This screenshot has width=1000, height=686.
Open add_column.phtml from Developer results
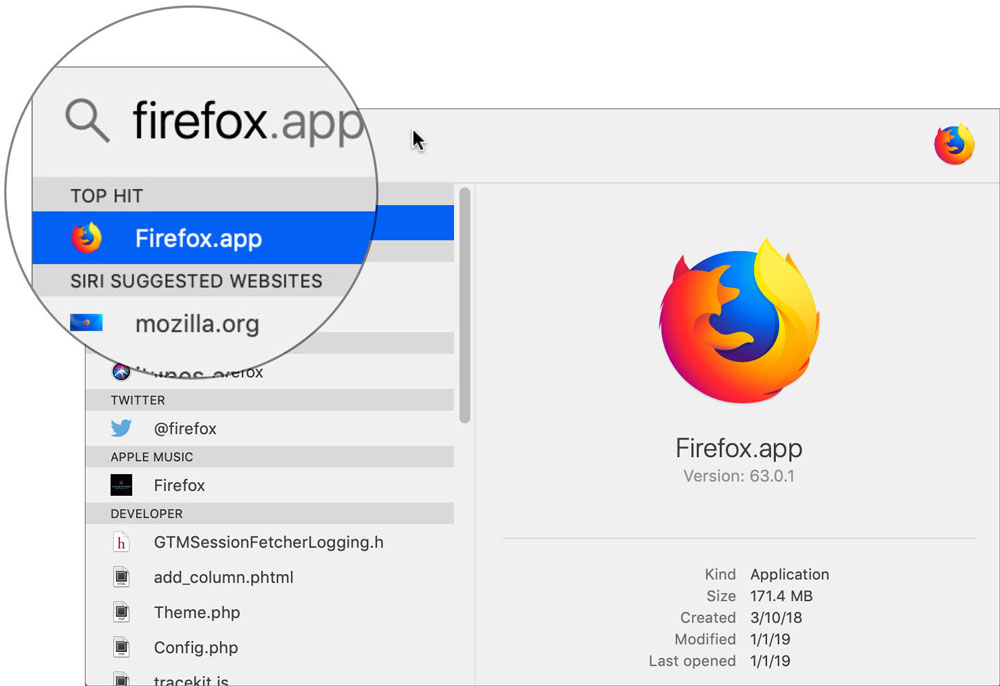tap(224, 577)
